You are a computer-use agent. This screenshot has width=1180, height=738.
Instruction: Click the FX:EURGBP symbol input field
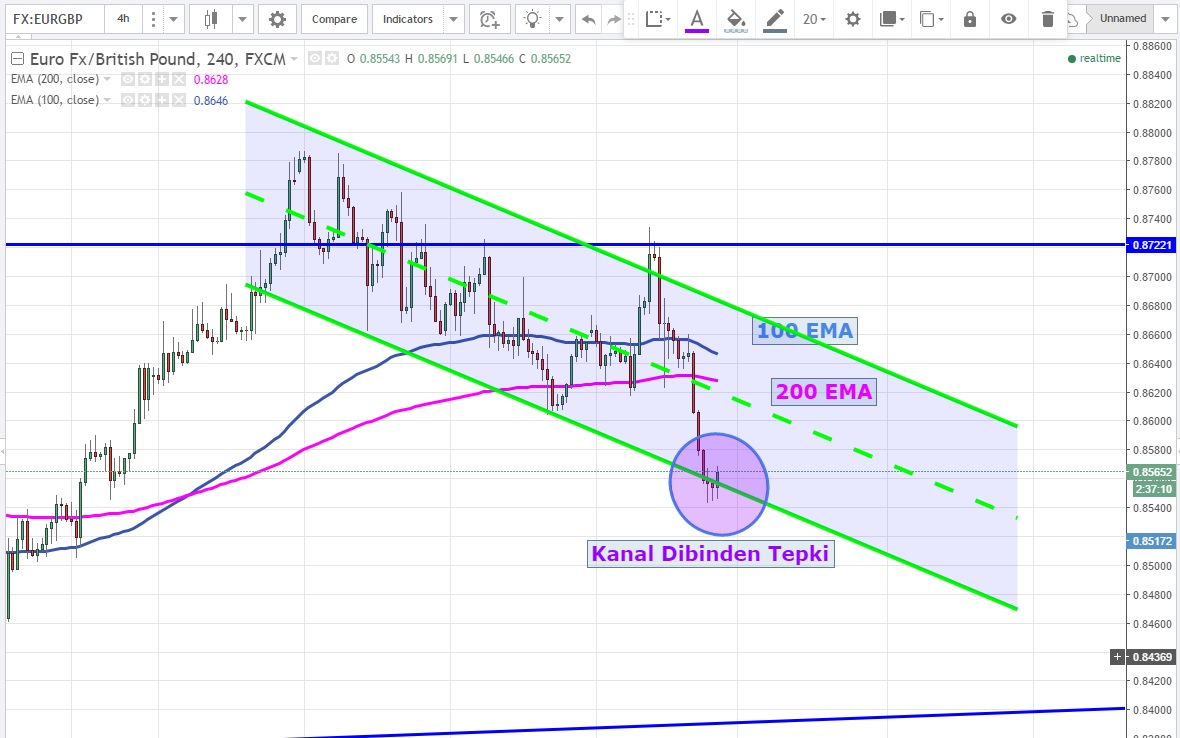pyautogui.click(x=55, y=19)
